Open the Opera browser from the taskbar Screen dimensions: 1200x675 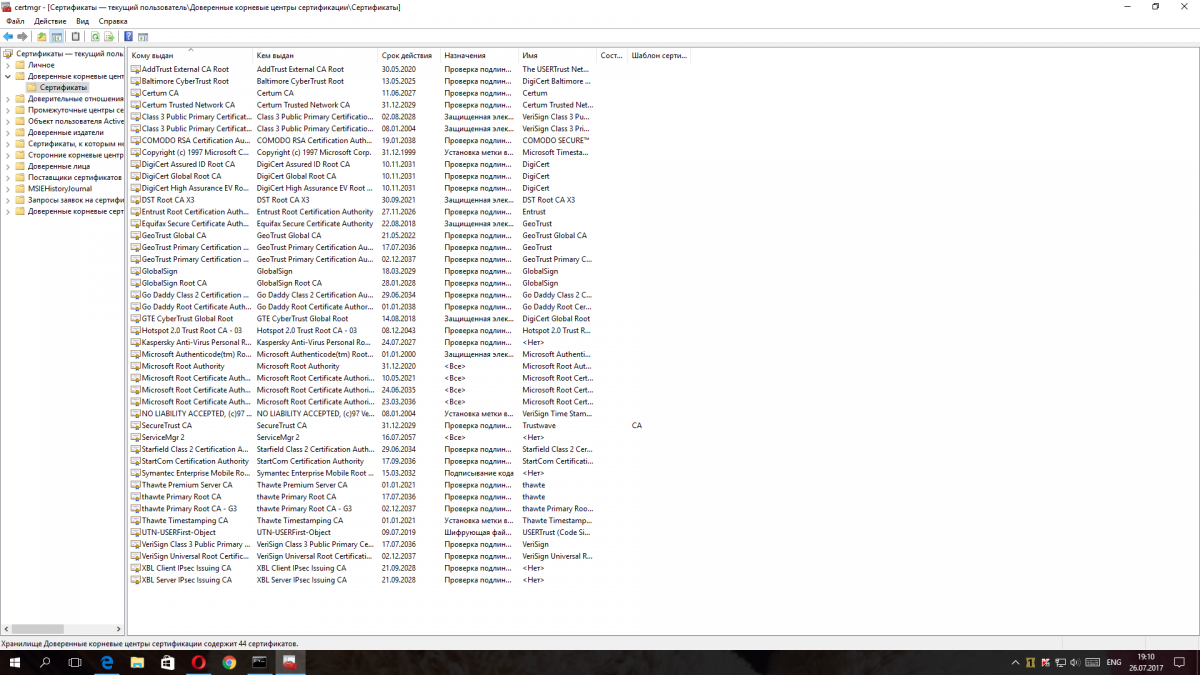[198, 662]
